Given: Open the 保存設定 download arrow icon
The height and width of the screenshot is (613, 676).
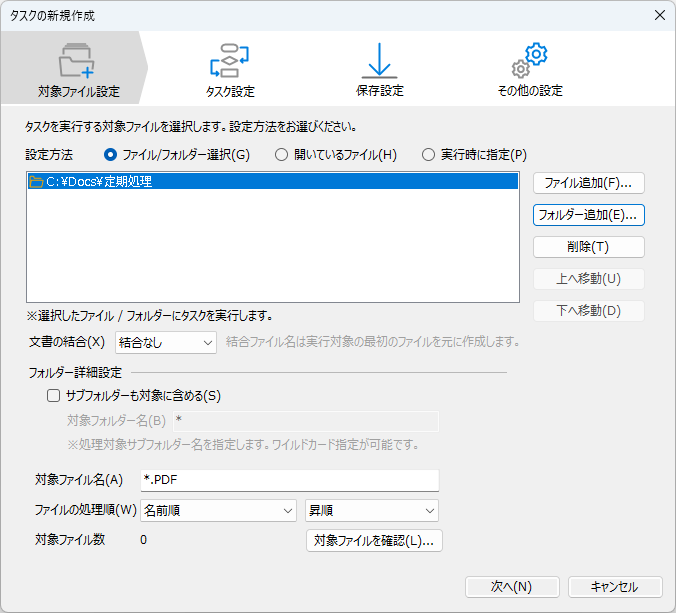Looking at the screenshot, I should (379, 60).
